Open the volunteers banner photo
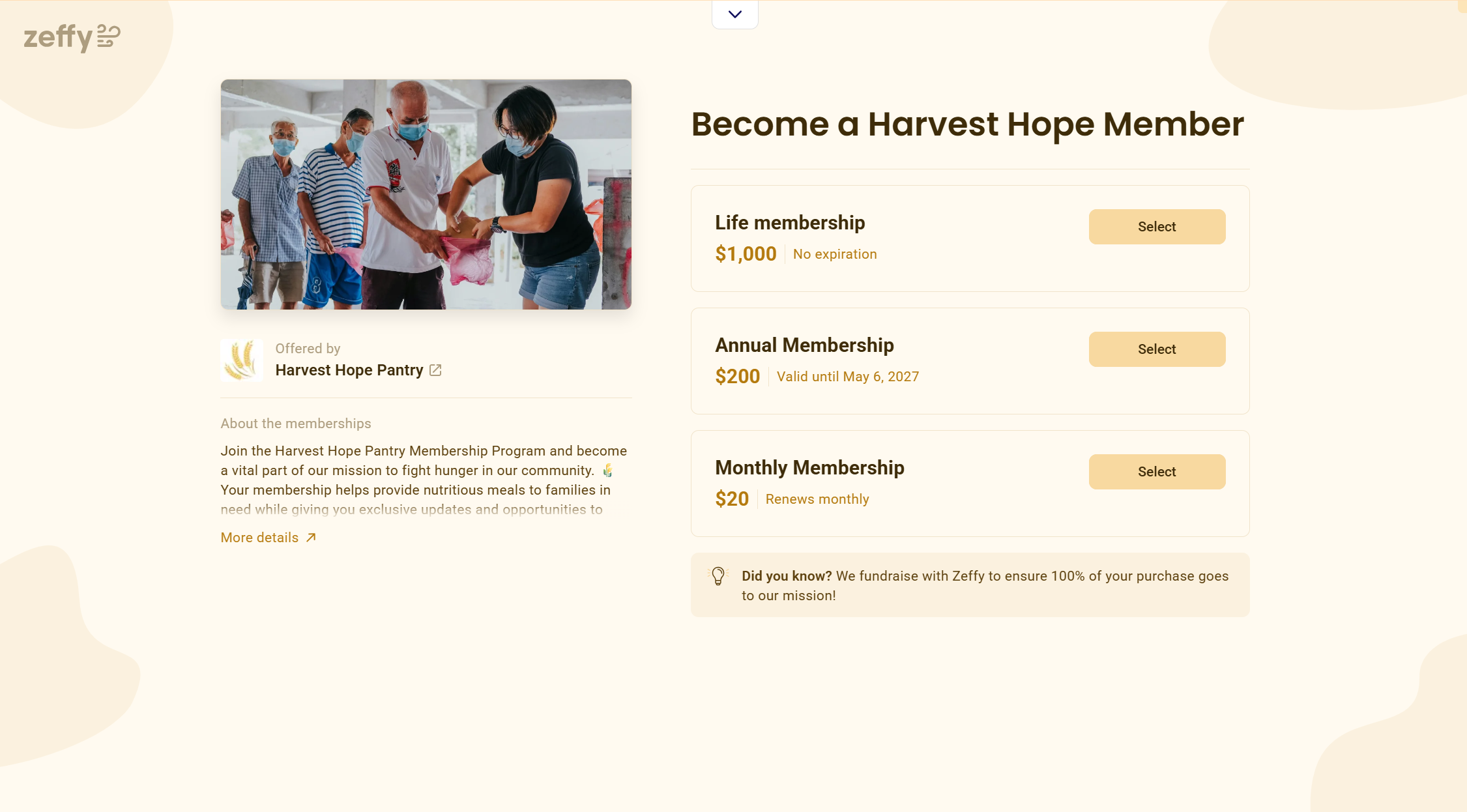 tap(426, 194)
